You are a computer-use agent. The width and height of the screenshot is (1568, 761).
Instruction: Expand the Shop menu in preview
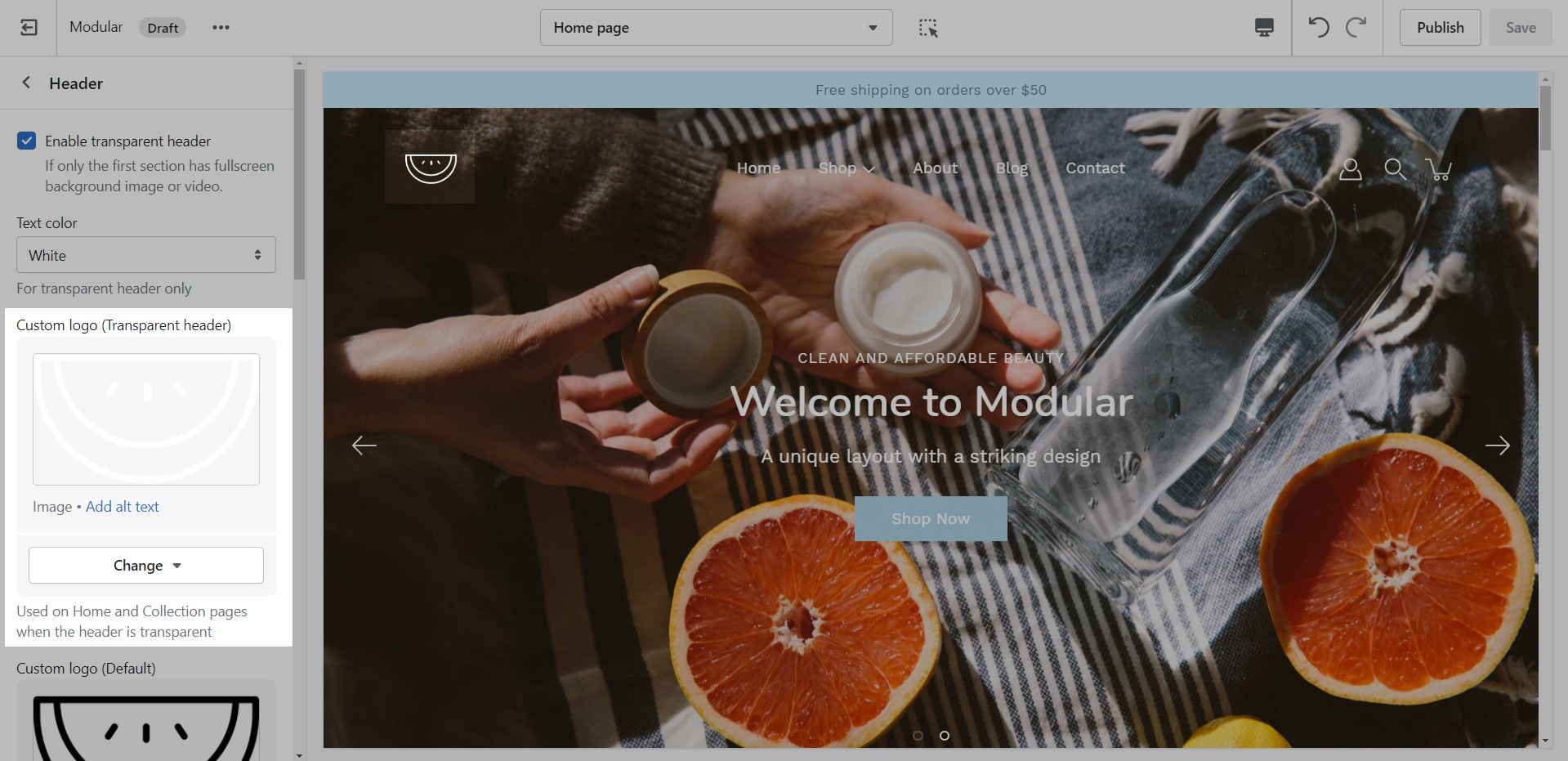(847, 168)
